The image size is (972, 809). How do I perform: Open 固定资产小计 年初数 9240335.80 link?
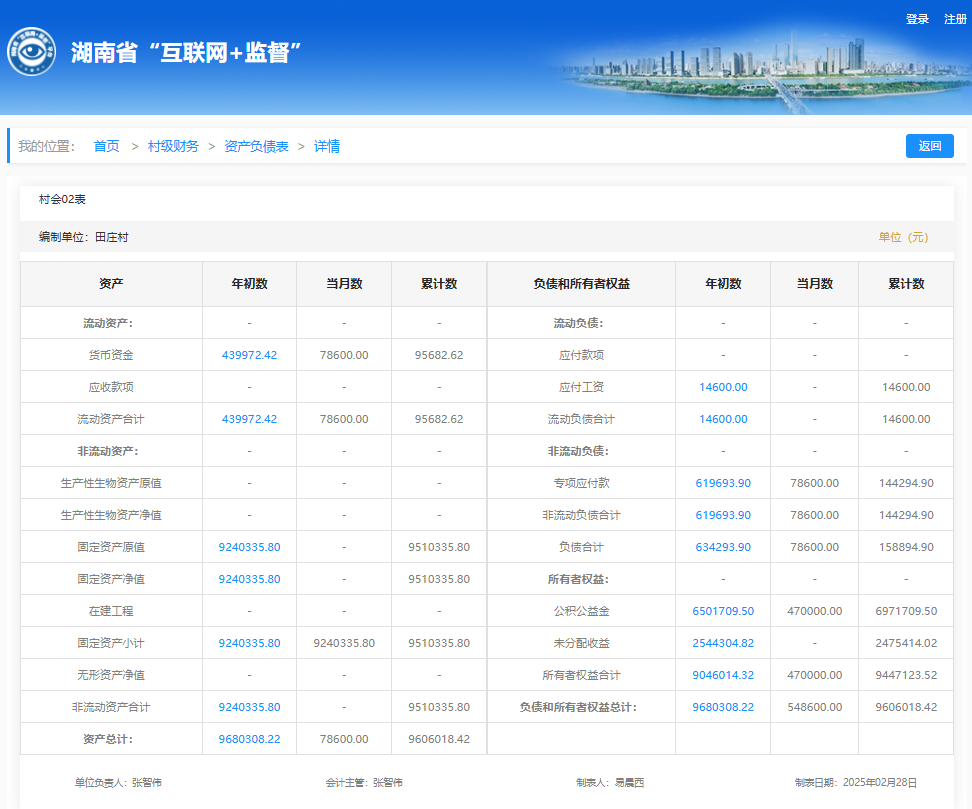click(x=249, y=643)
